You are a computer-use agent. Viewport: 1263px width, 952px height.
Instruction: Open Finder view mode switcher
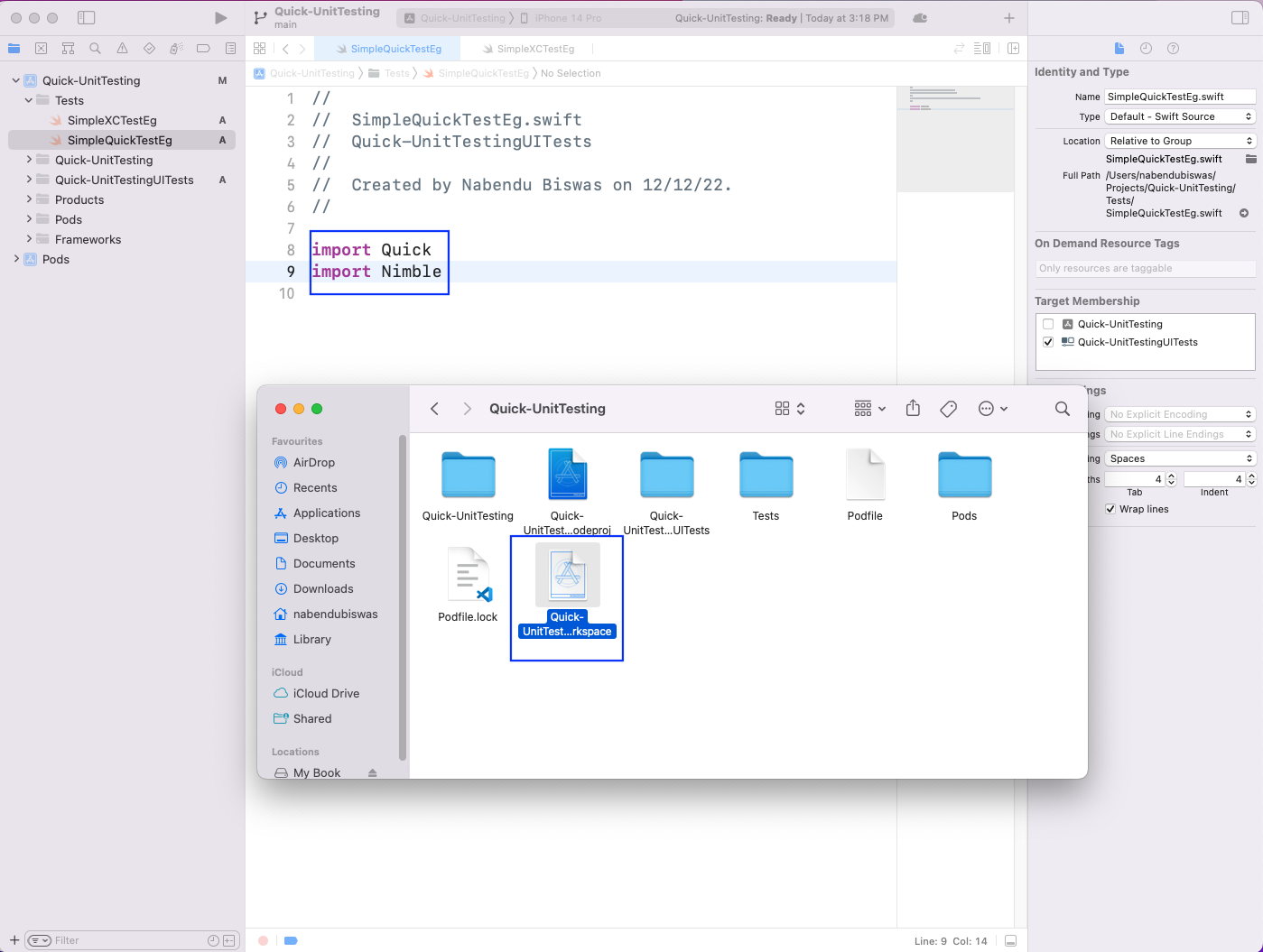[790, 409]
